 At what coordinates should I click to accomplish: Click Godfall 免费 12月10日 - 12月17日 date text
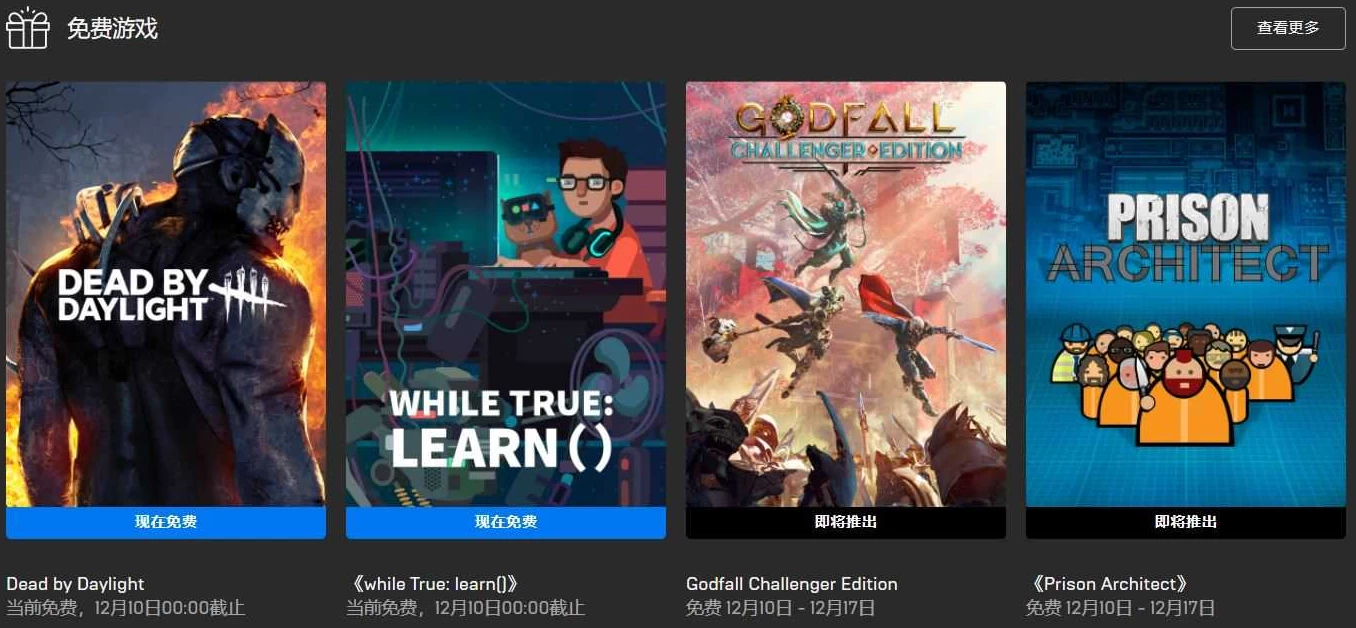(781, 608)
